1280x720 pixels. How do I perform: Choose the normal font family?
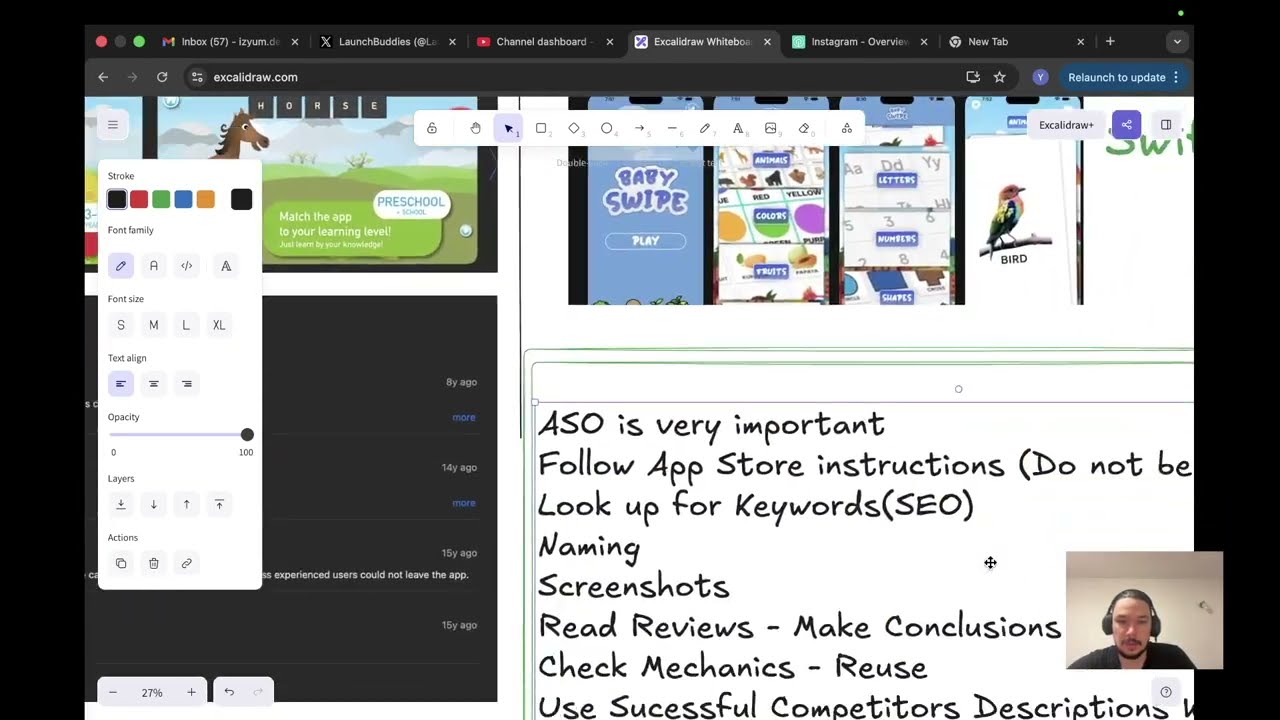(154, 266)
